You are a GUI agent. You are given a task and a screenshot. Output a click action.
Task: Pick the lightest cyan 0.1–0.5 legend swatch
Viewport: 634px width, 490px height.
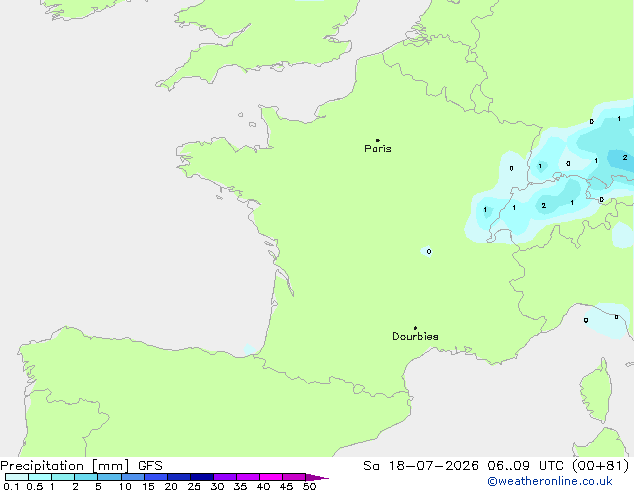[x=17, y=477]
